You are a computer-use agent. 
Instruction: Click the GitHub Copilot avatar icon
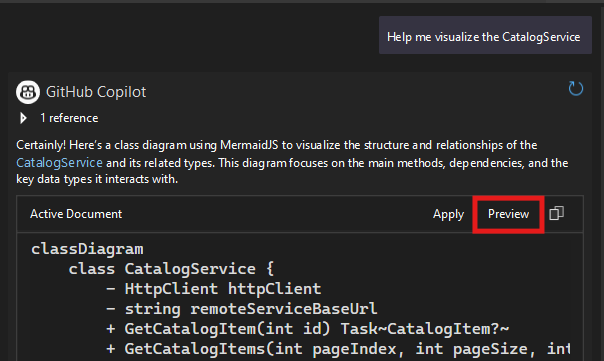click(x=28, y=92)
